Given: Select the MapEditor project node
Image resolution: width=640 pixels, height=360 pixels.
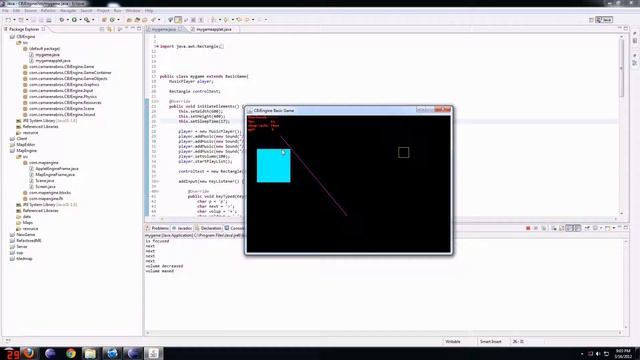Looking at the screenshot, I should point(26,144).
